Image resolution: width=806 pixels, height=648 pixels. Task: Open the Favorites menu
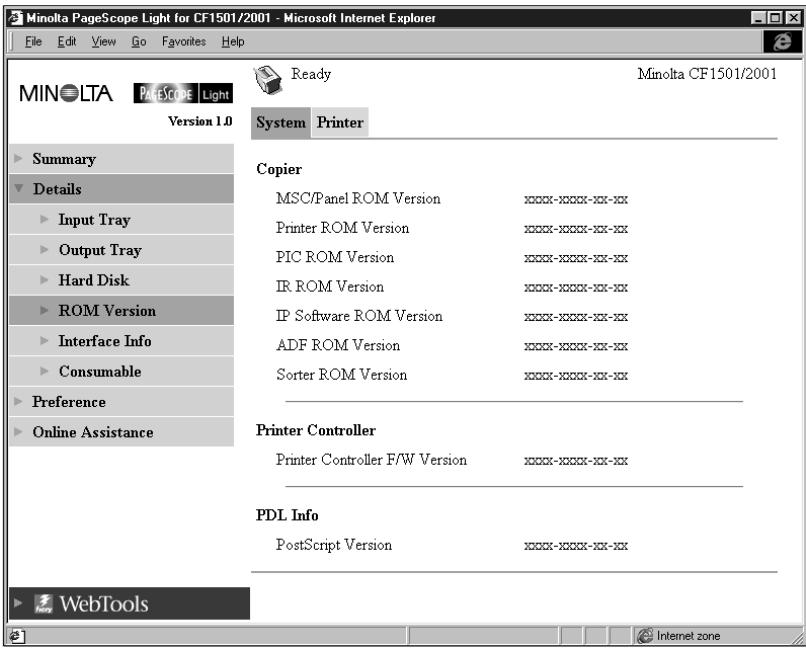coord(184,42)
